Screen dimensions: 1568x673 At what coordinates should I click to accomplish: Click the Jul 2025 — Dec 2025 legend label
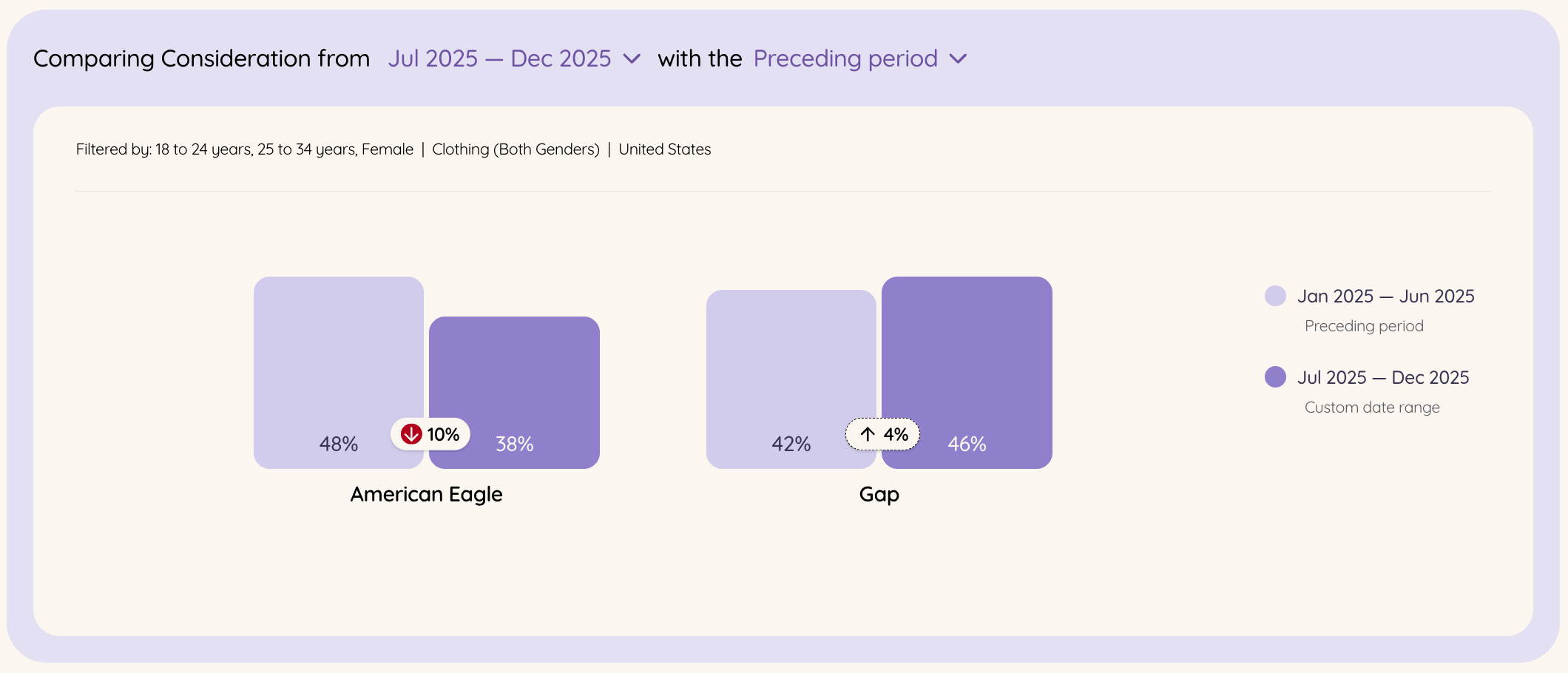[x=1383, y=377]
